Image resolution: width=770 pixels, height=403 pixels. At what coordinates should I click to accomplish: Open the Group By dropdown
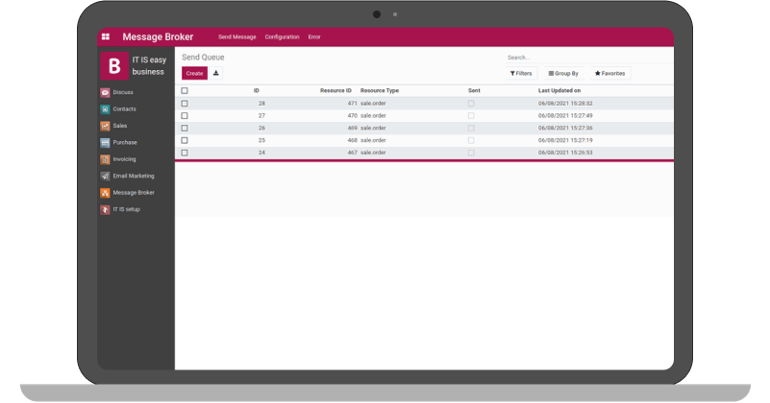tap(564, 73)
